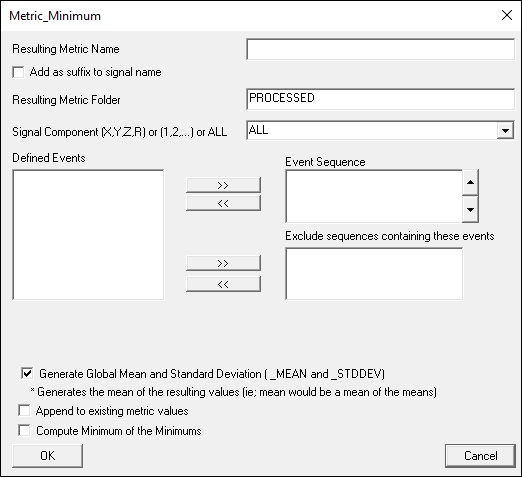Remove event from exclude list with << button
This screenshot has height=477, width=522.
[x=223, y=284]
